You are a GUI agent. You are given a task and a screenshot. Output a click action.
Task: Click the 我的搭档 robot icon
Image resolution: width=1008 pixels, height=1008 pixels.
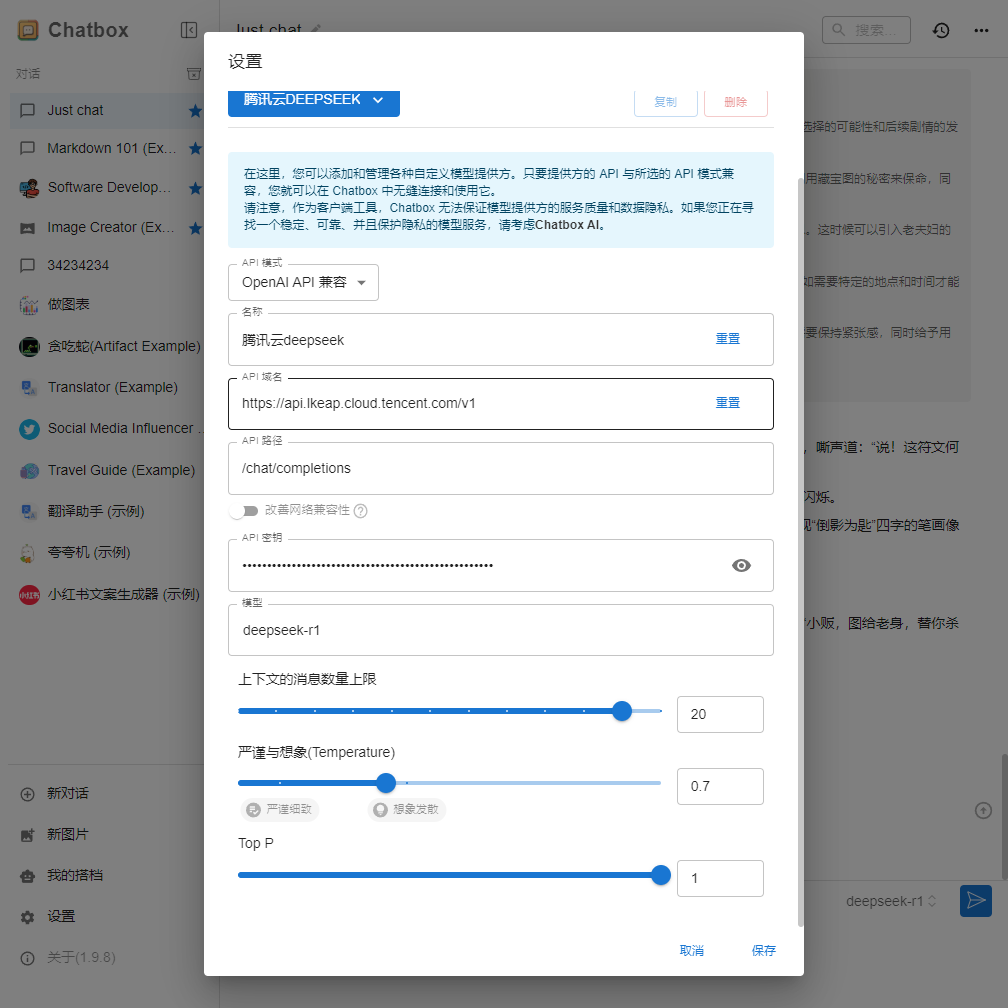point(27,876)
